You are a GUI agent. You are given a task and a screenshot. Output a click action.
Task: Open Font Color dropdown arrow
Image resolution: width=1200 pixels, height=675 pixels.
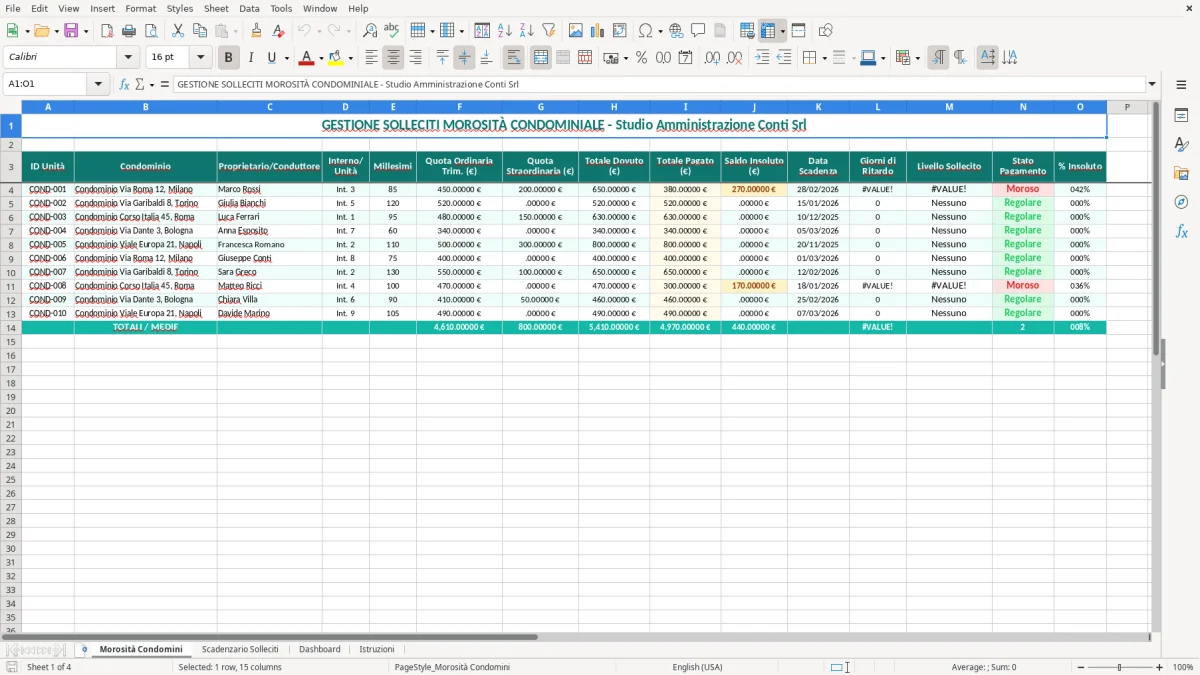pyautogui.click(x=321, y=58)
